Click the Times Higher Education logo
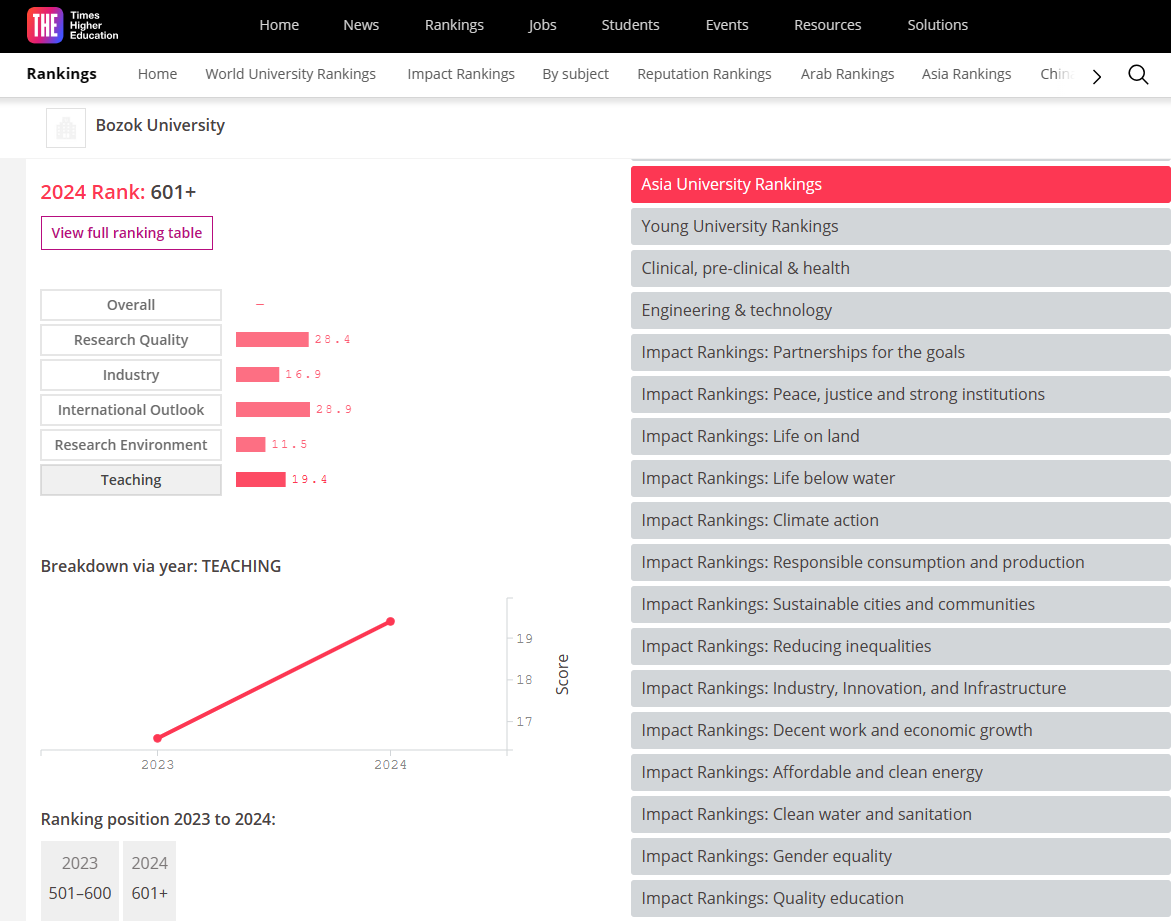Image resolution: width=1171 pixels, height=921 pixels. [72, 26]
